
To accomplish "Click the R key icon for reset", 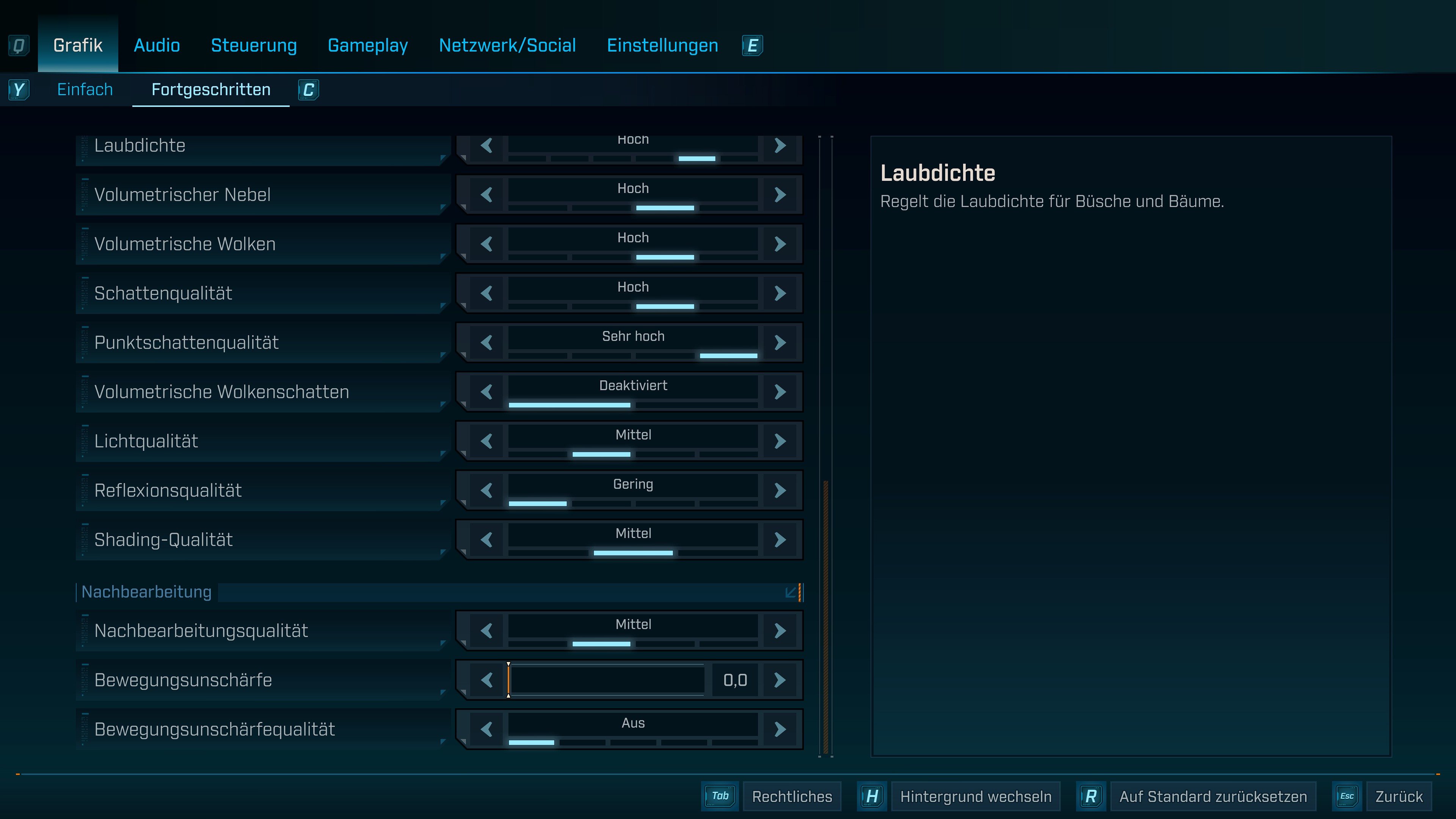I will pos(1090,796).
